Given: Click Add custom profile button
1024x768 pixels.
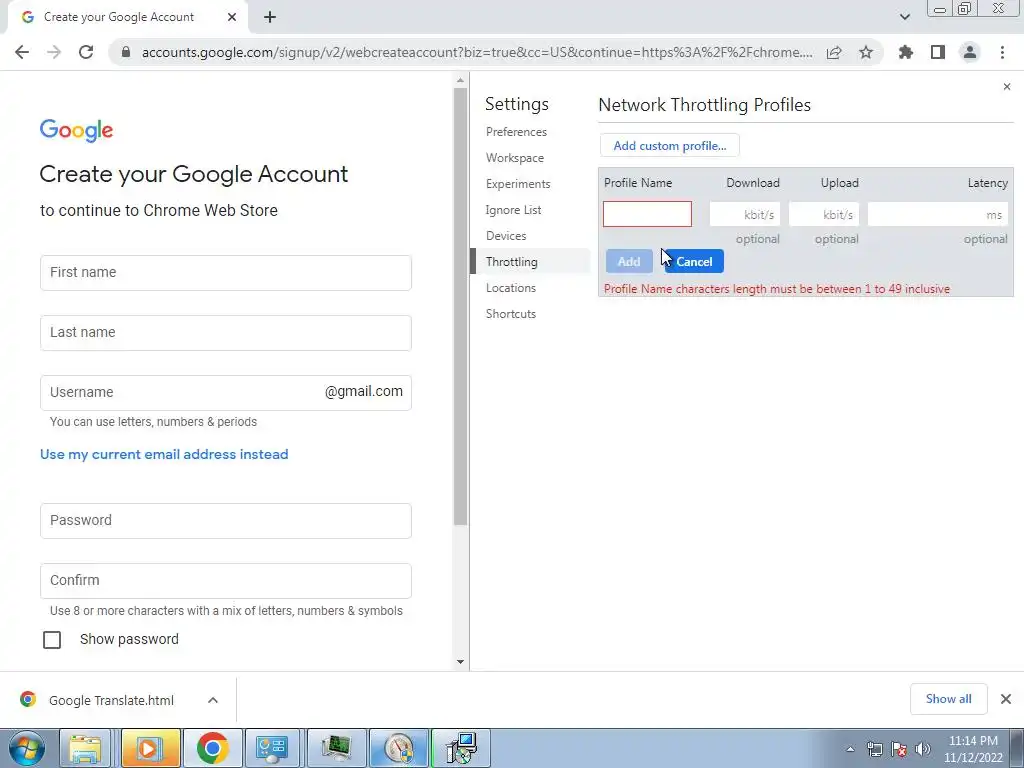Looking at the screenshot, I should coord(669,146).
